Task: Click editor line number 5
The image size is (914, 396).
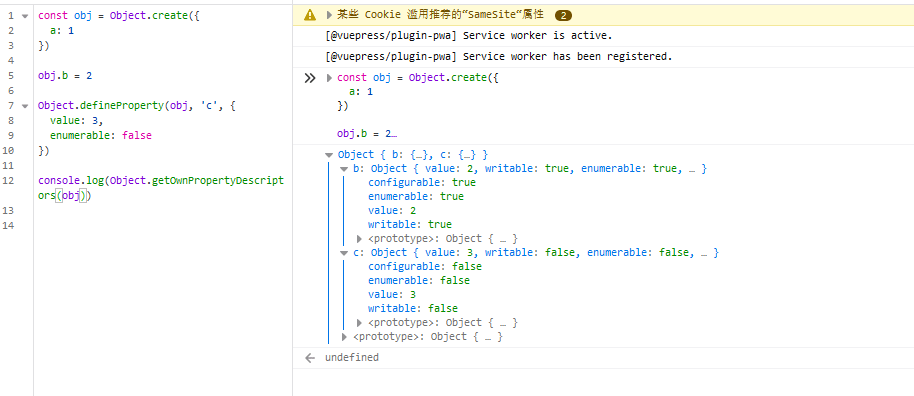Action: point(11,76)
